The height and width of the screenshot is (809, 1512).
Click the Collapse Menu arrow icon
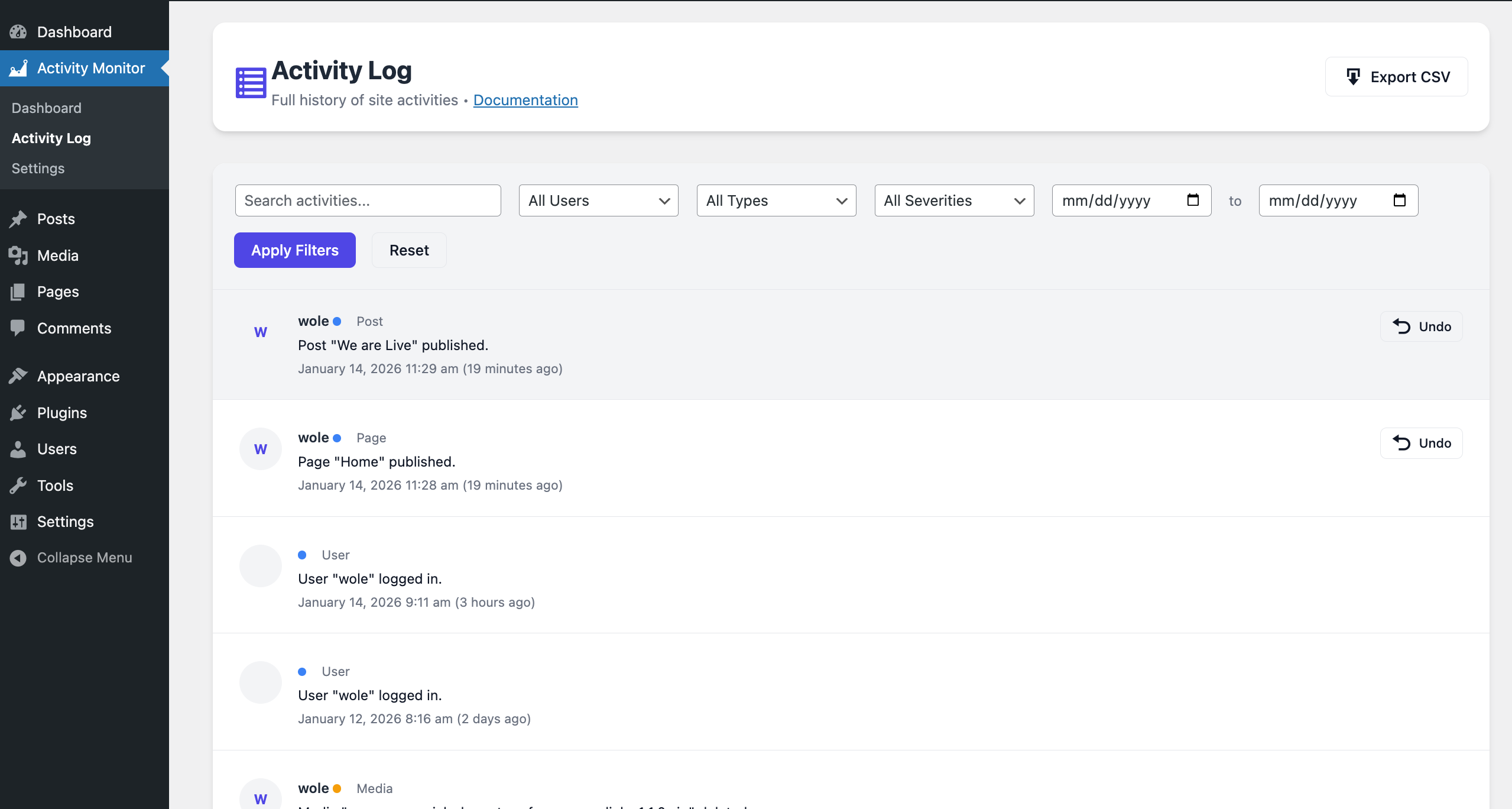[18, 558]
